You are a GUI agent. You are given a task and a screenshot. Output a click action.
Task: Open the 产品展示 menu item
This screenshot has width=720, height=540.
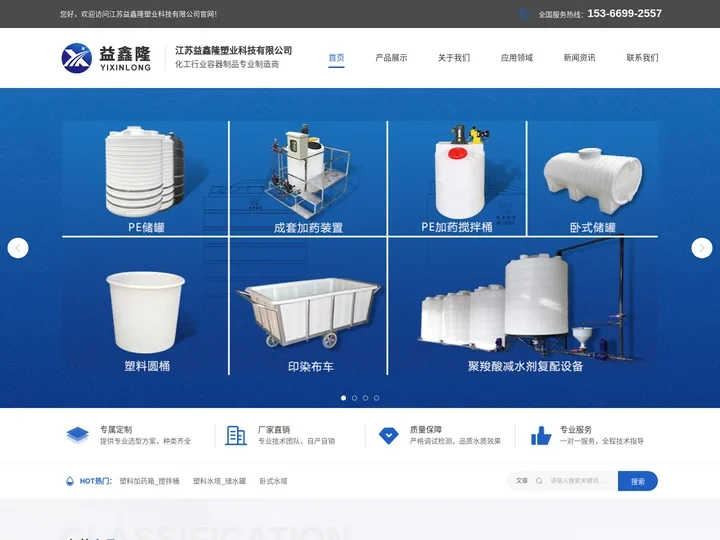[391, 58]
